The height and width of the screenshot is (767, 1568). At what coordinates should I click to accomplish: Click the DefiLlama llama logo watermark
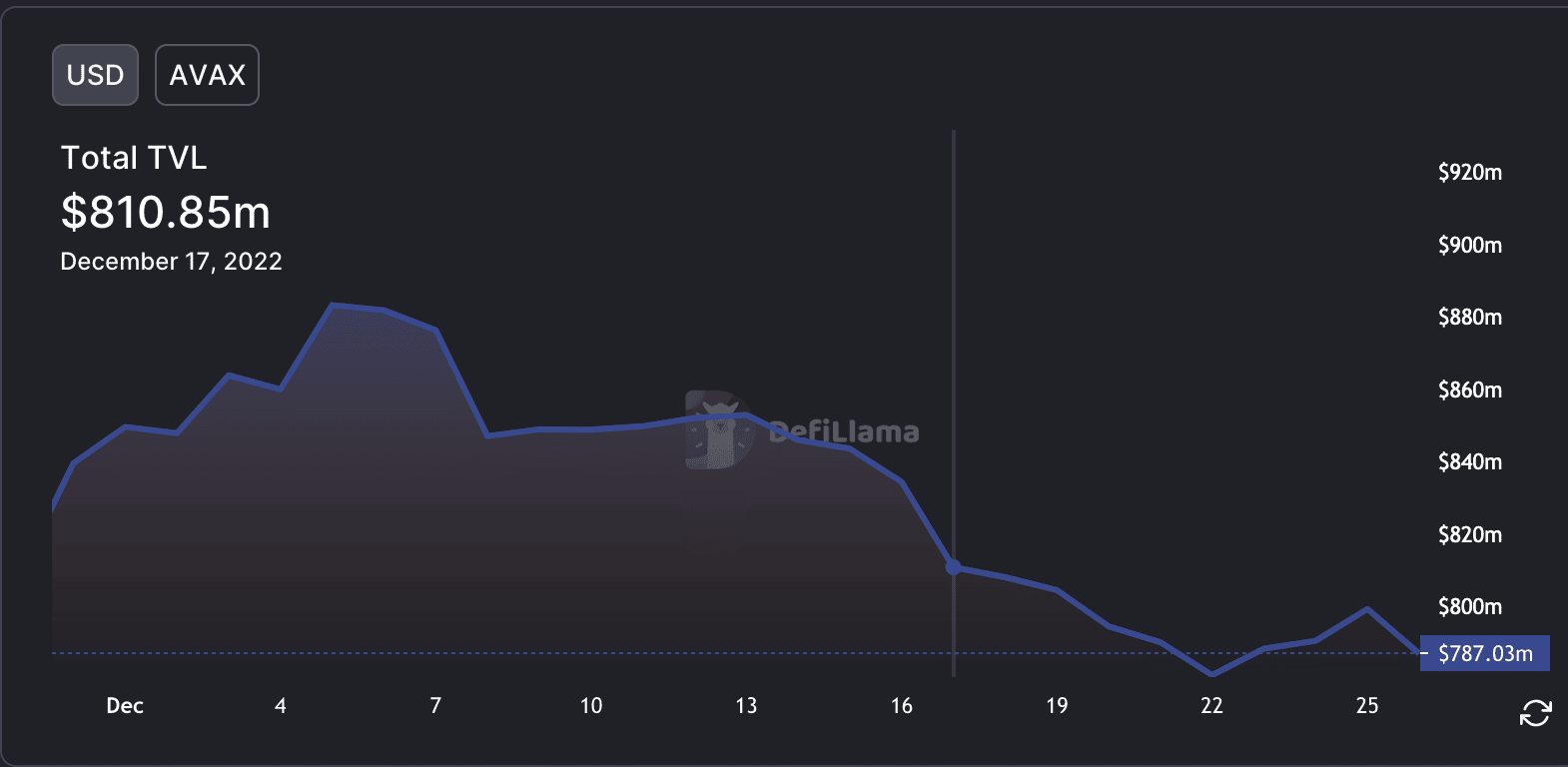(718, 429)
